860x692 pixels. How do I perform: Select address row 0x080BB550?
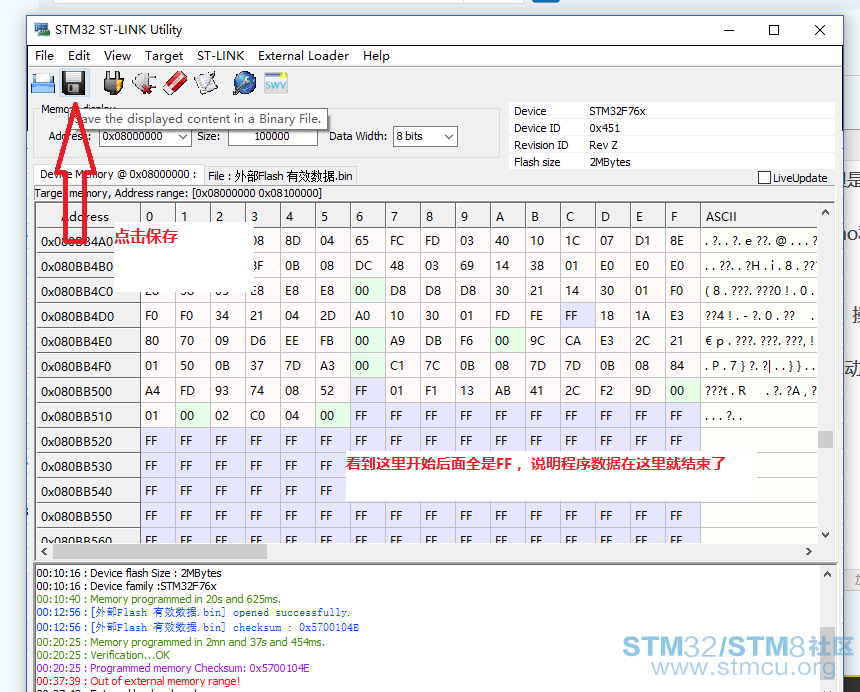(88, 517)
